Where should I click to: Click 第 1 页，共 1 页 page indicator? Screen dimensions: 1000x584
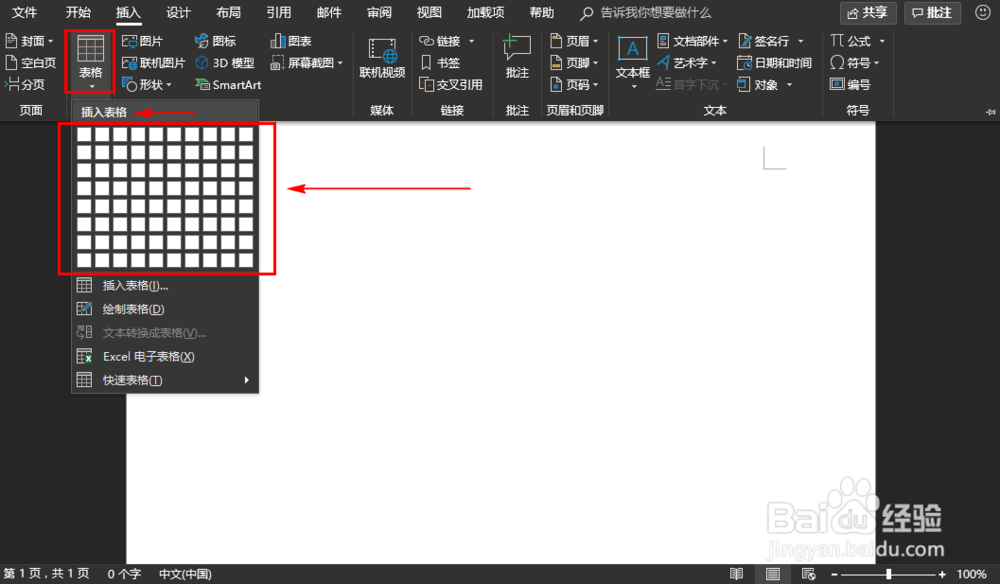[47, 574]
